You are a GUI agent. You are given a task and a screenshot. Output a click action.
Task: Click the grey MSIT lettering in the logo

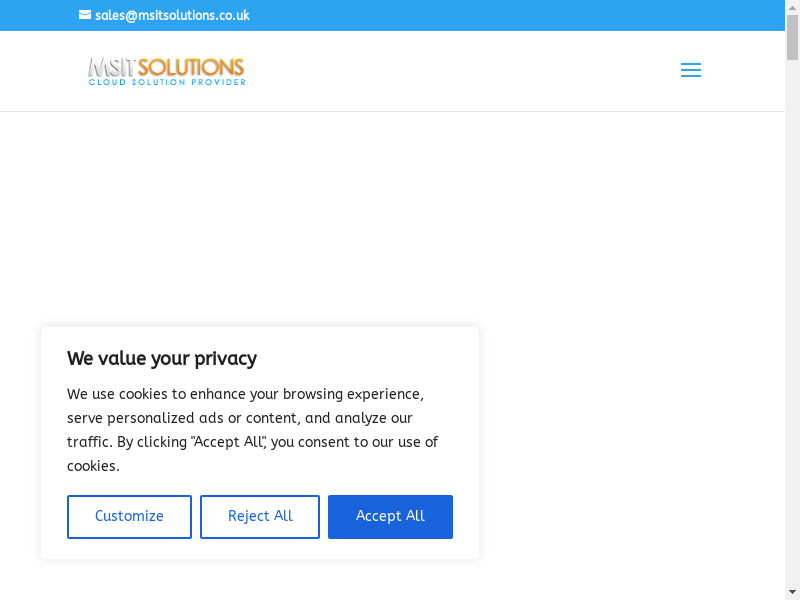(112, 67)
